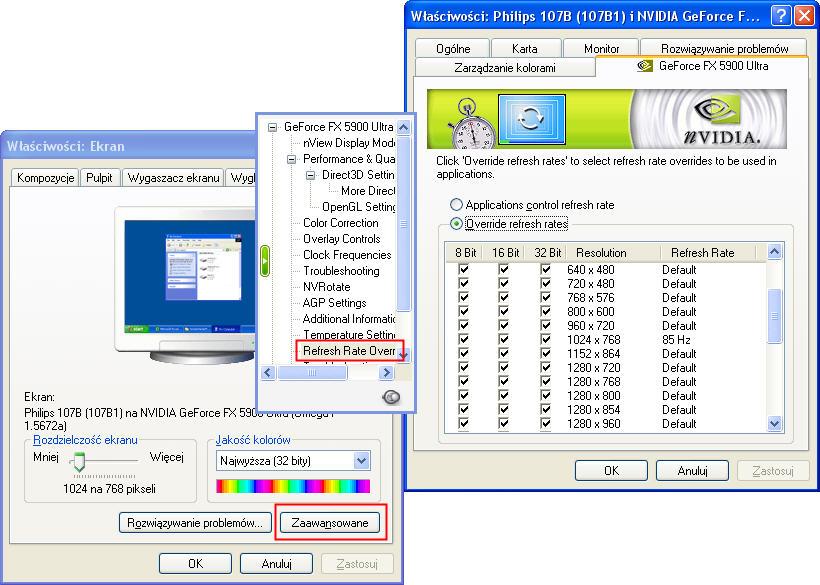
Task: Click the left arrow of the tree's horizontal scrollbar
Action: click(268, 373)
